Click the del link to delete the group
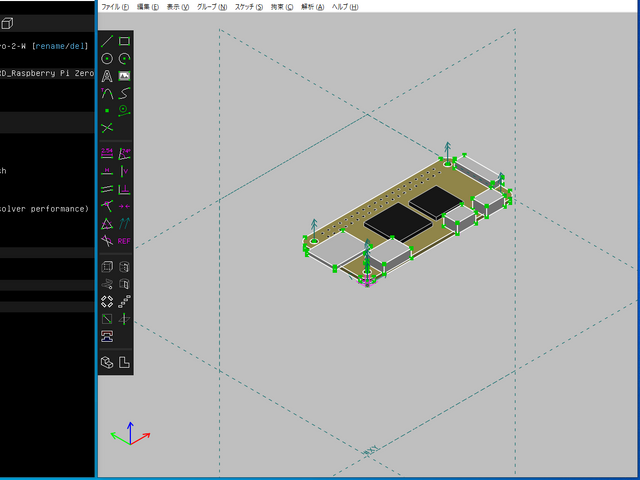 (x=78, y=46)
